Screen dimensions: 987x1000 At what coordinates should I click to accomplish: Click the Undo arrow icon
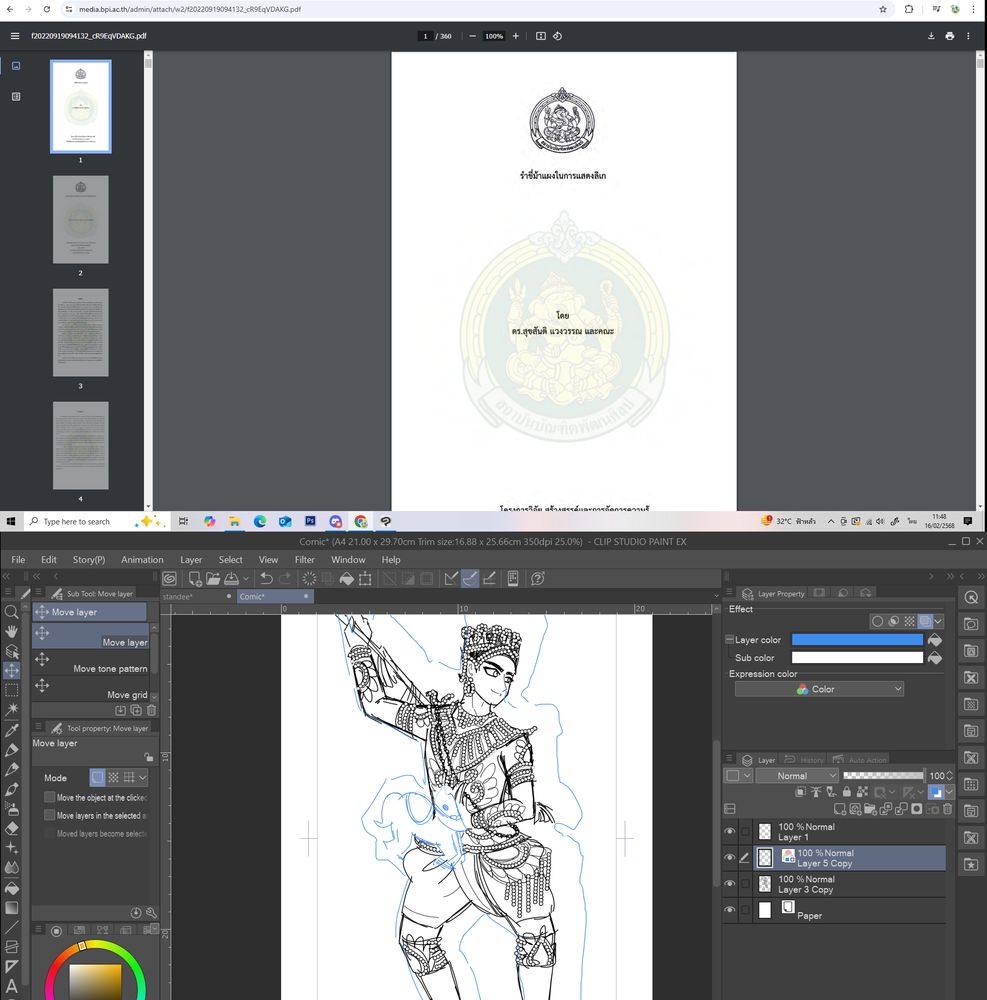tap(267, 578)
